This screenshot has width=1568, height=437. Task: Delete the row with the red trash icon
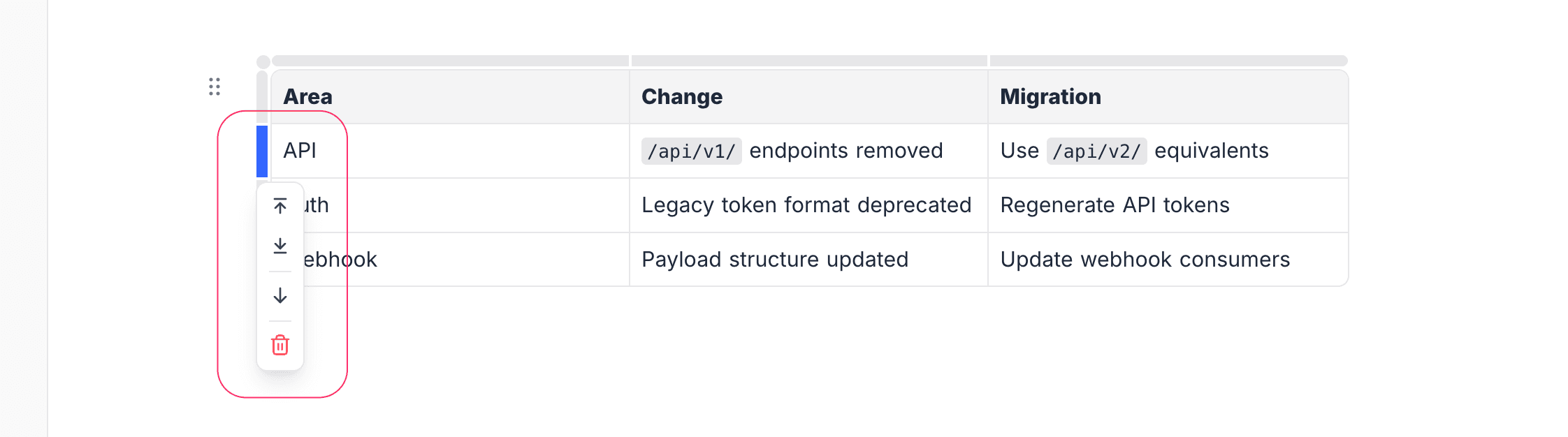tap(280, 345)
